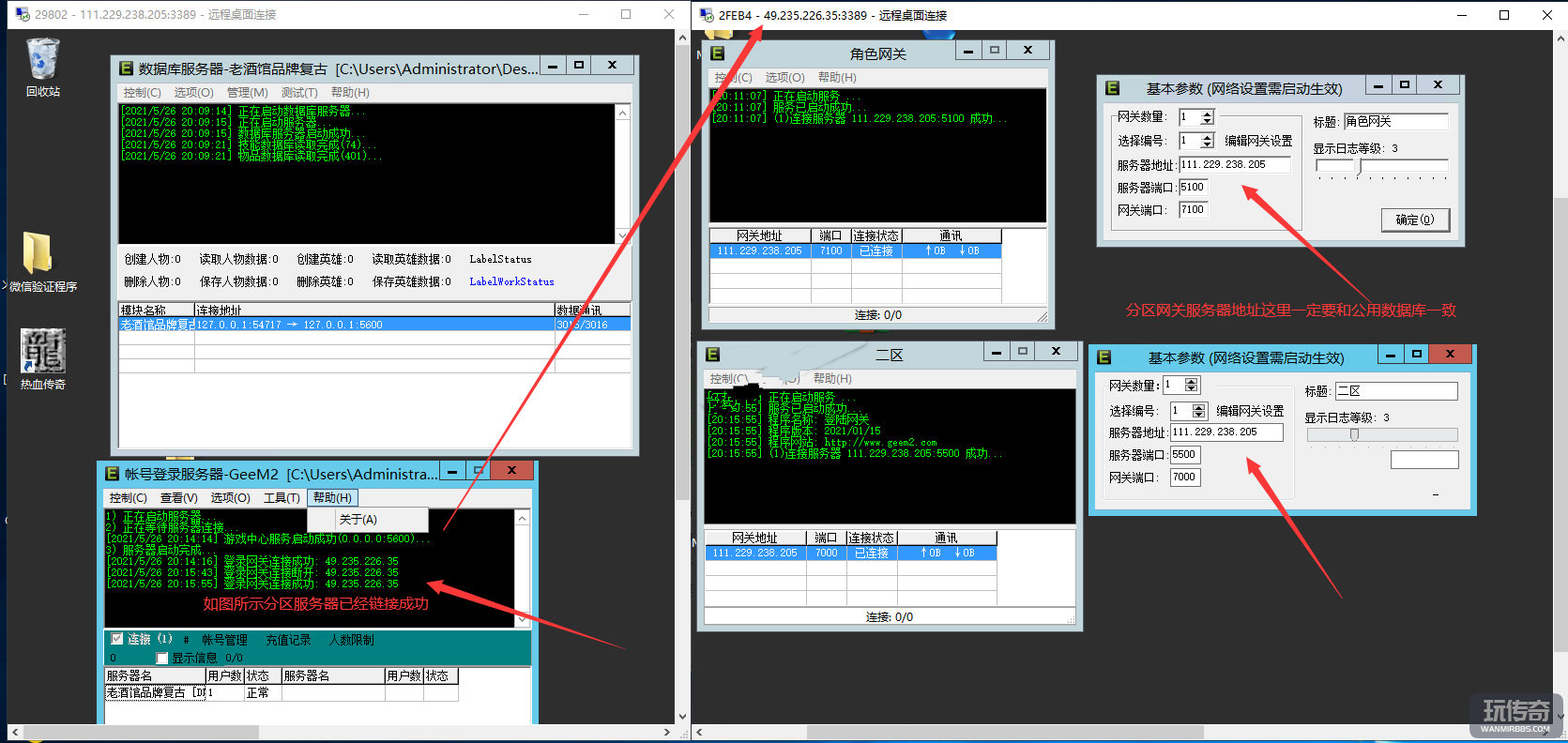Click E icon of upper 基本参数 dialog
The width and height of the screenshot is (1568, 743).
pos(1112,88)
